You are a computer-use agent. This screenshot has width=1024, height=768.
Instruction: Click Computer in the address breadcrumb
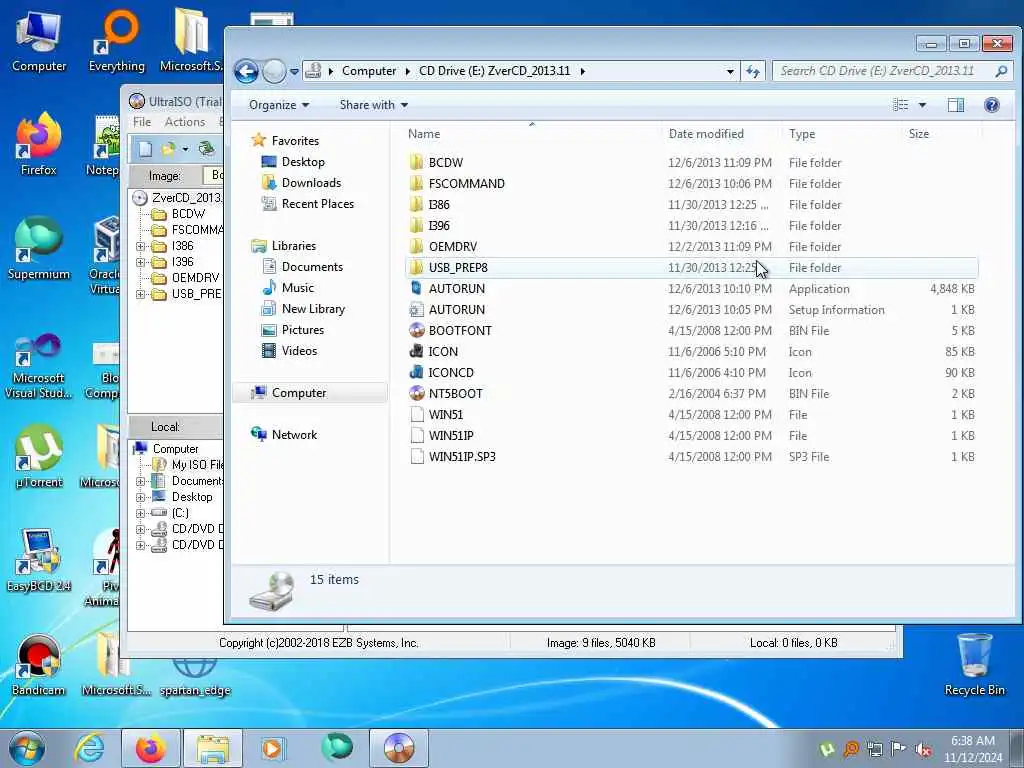click(x=369, y=71)
